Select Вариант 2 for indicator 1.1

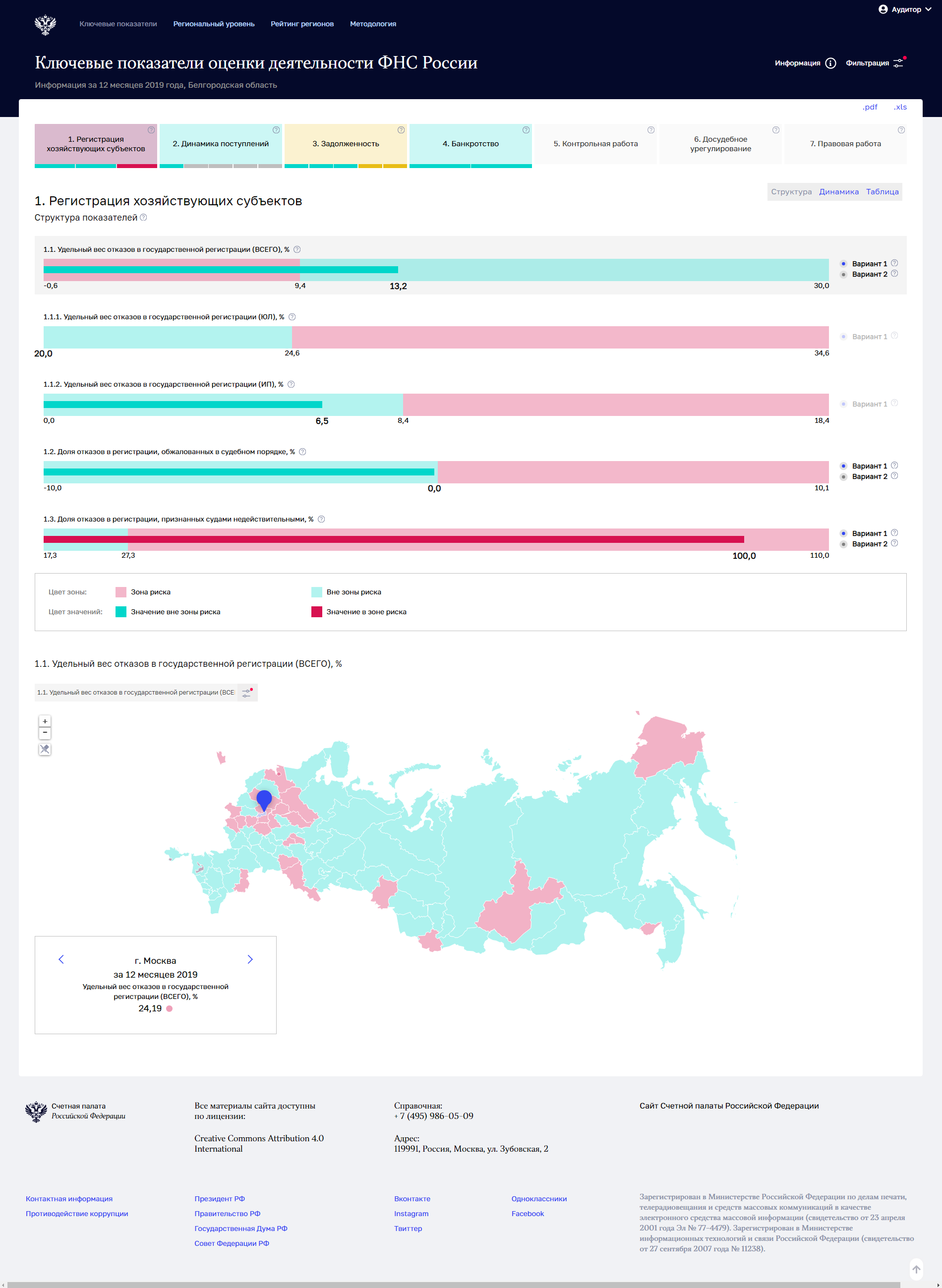point(843,274)
